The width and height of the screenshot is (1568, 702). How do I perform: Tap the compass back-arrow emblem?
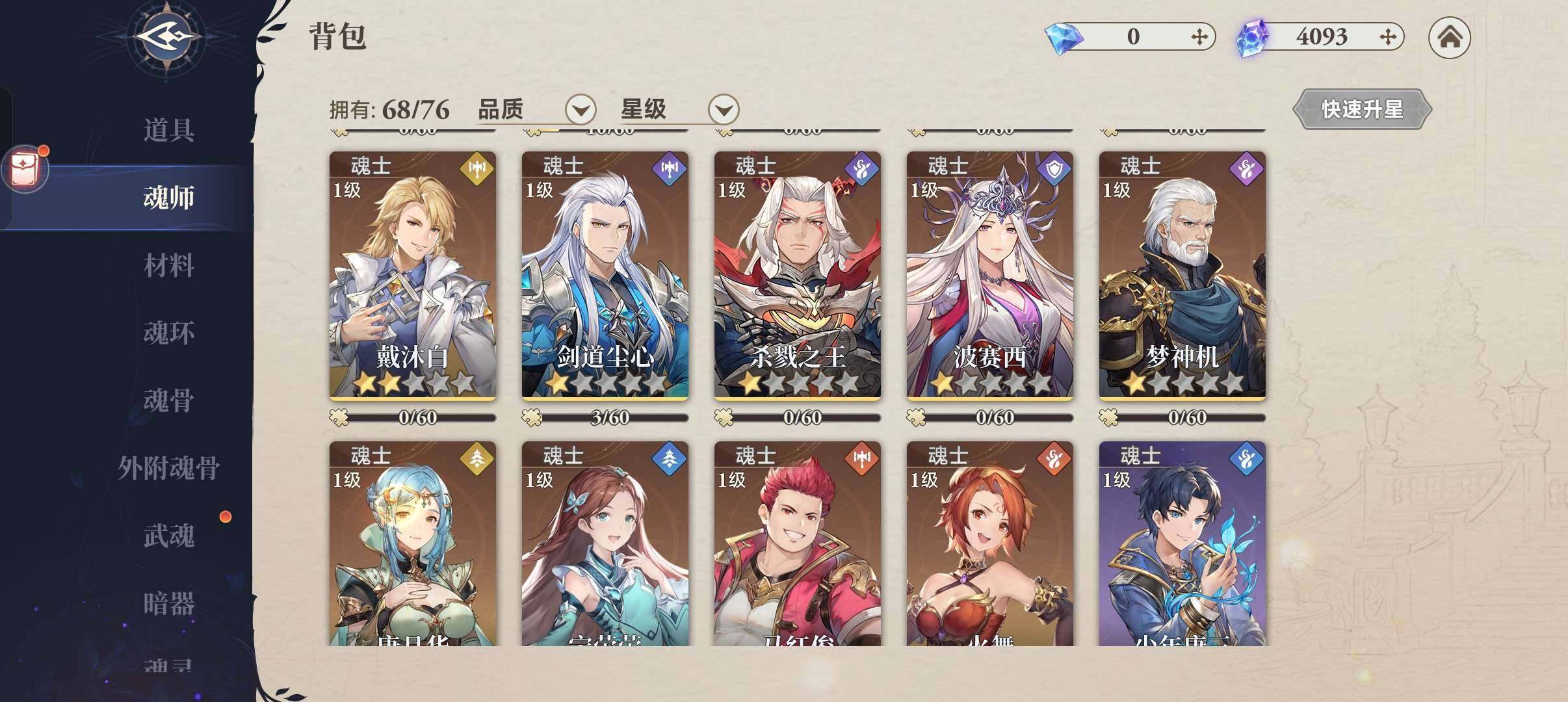click(x=168, y=37)
